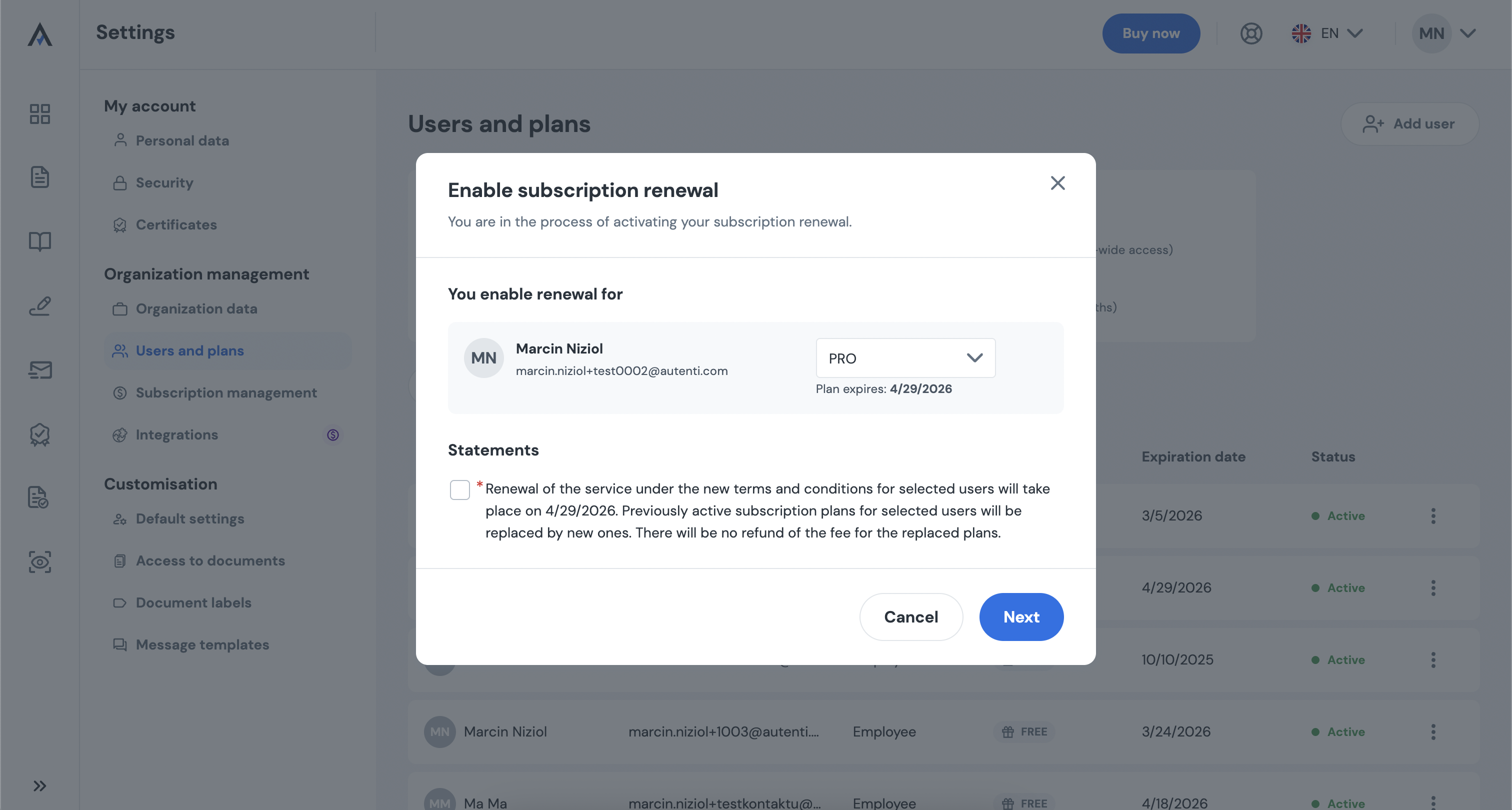
Task: Open Personal data settings page
Action: click(182, 141)
